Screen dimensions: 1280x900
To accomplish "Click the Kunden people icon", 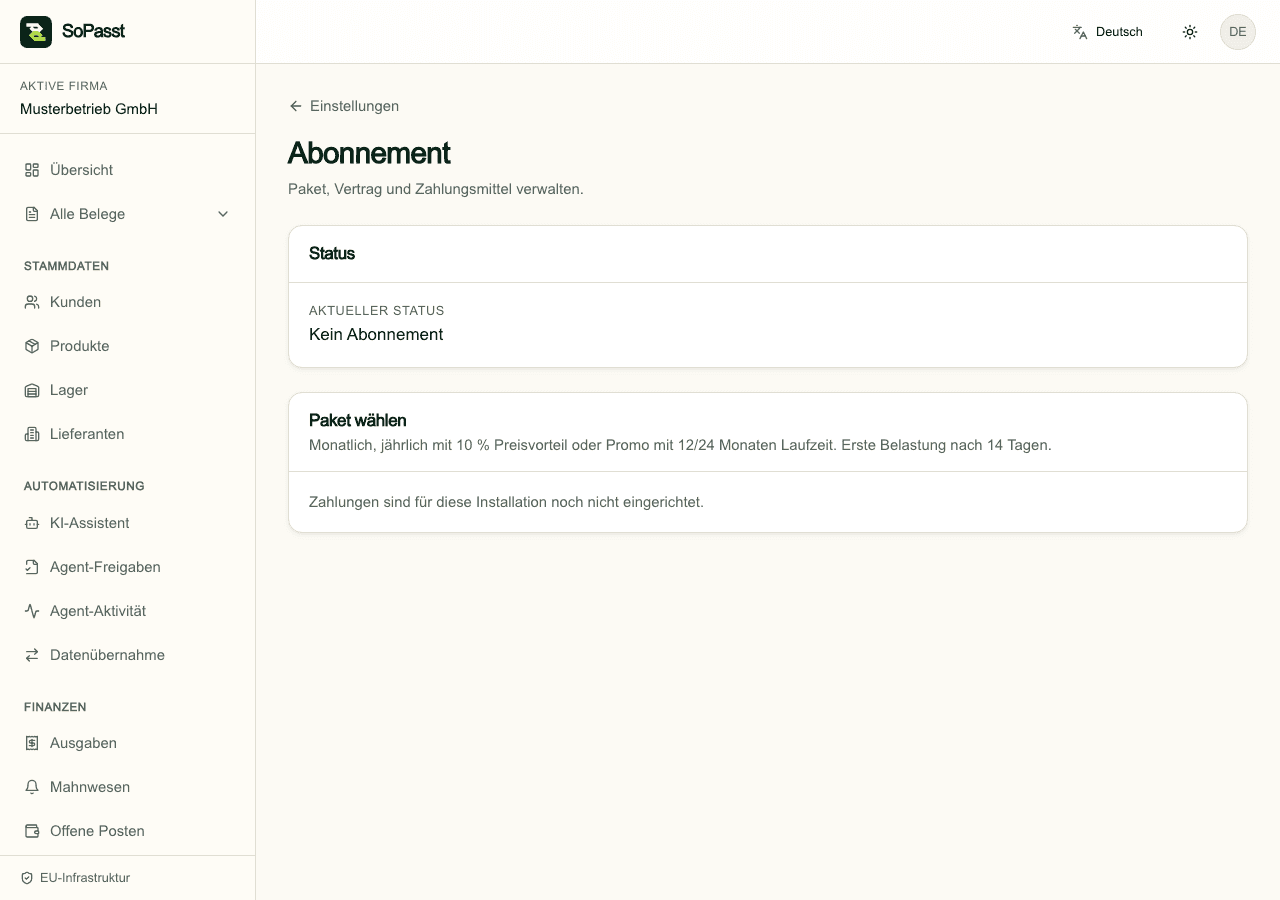I will (32, 302).
